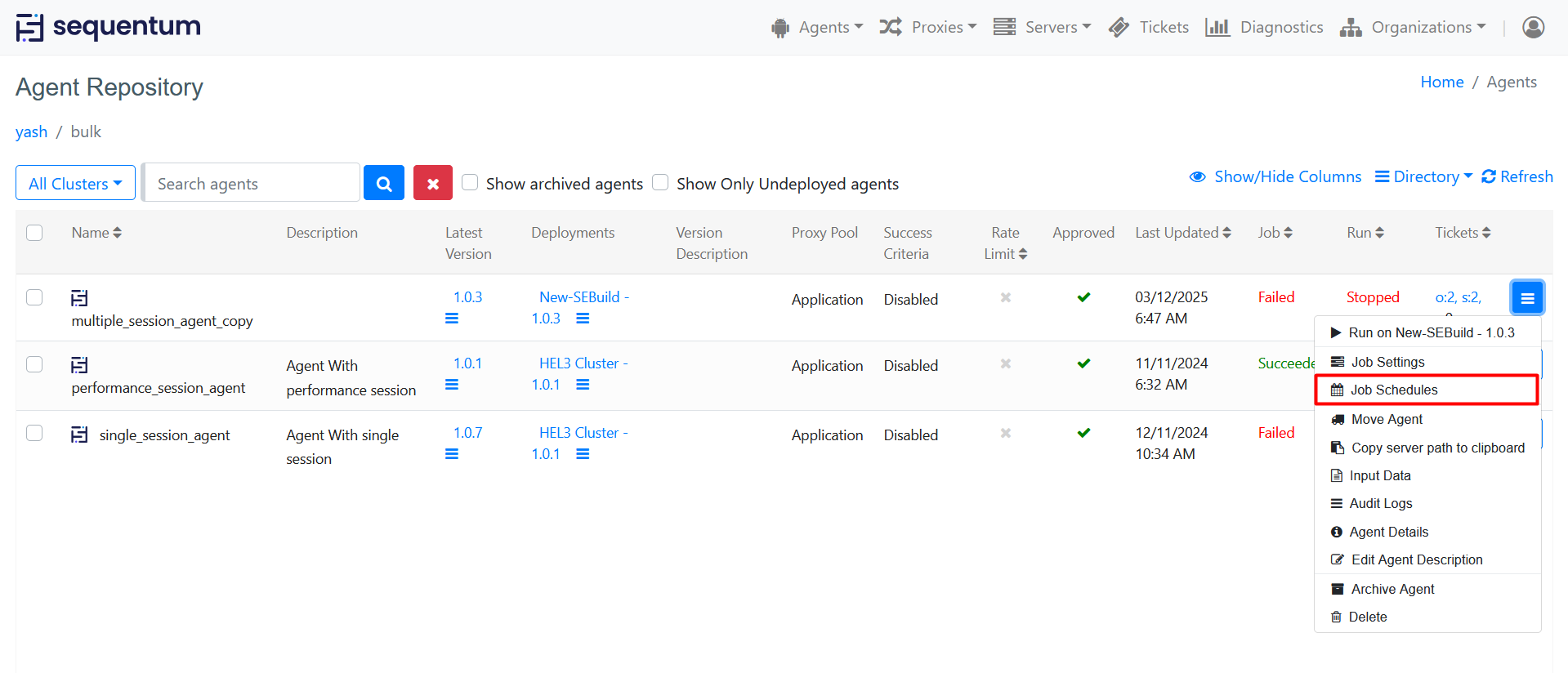Open the All Clusters dropdown

click(75, 184)
